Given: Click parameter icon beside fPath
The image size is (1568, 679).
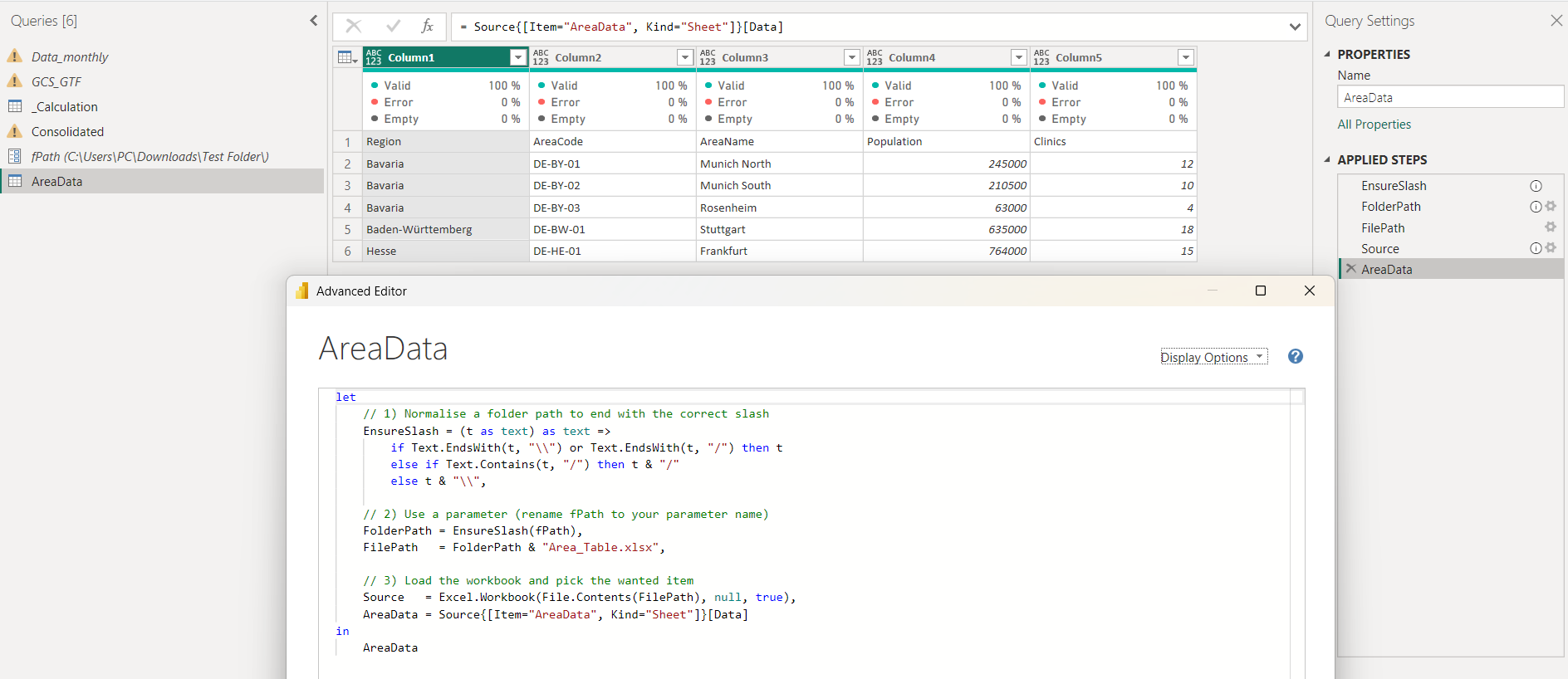Looking at the screenshot, I should point(14,156).
